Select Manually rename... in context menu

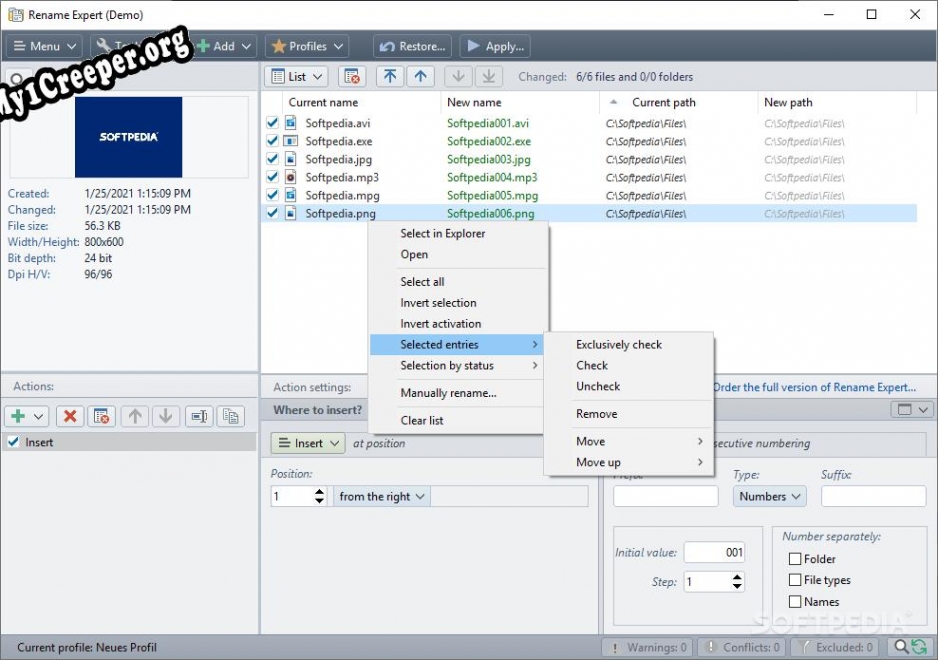click(x=448, y=393)
